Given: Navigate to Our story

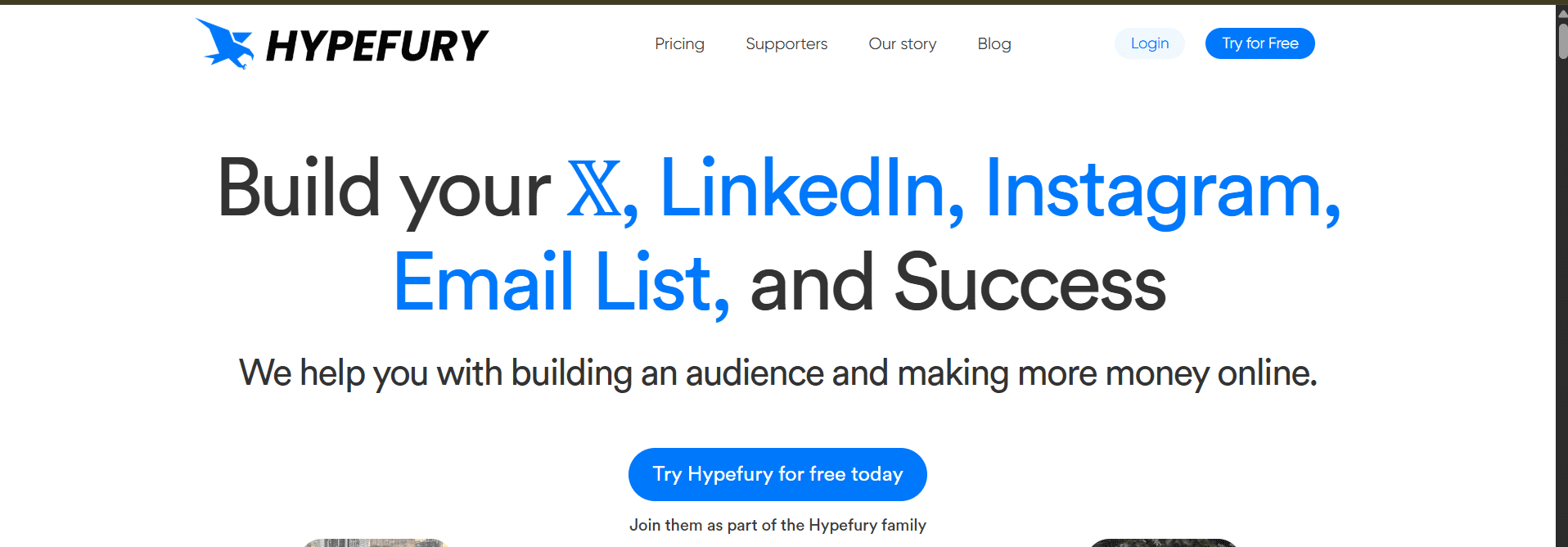Looking at the screenshot, I should click(x=902, y=43).
